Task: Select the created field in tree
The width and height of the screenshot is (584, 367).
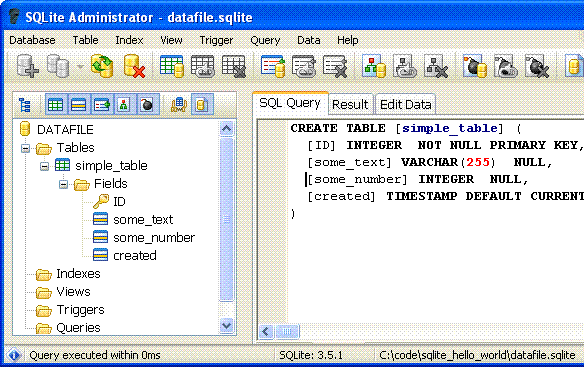Action: (x=135, y=256)
